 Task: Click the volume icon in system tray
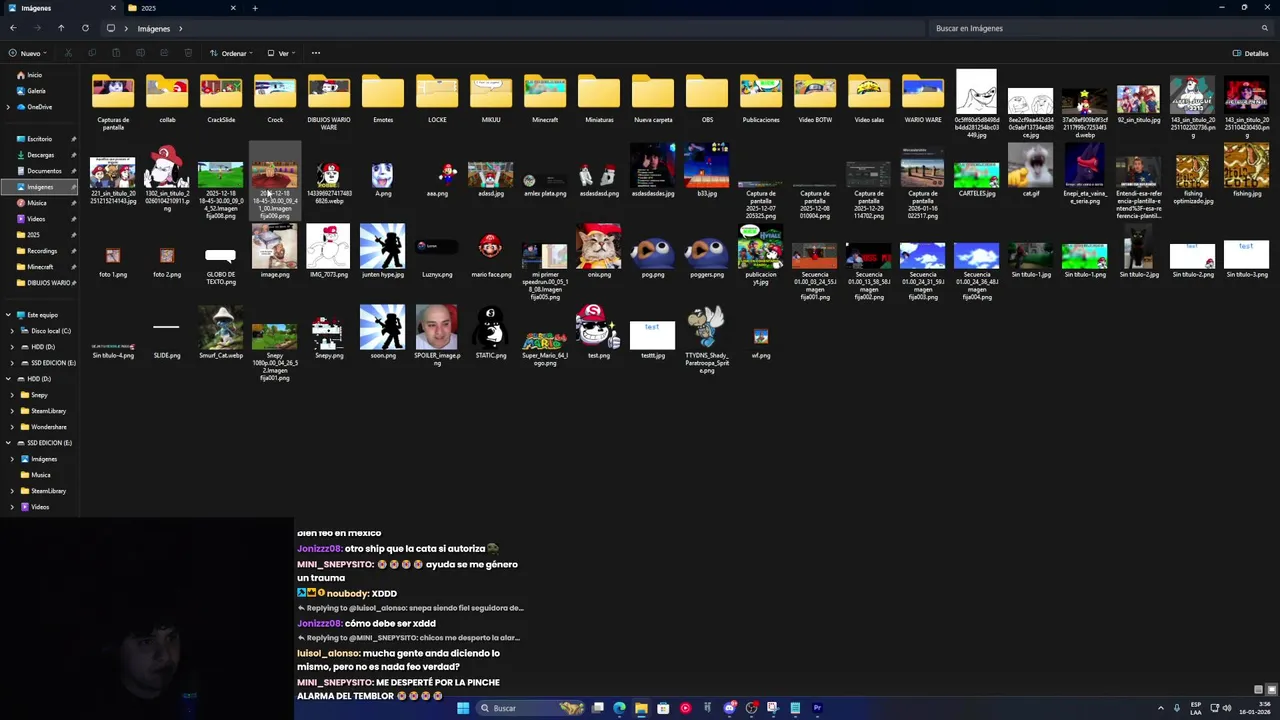tap(1227, 708)
